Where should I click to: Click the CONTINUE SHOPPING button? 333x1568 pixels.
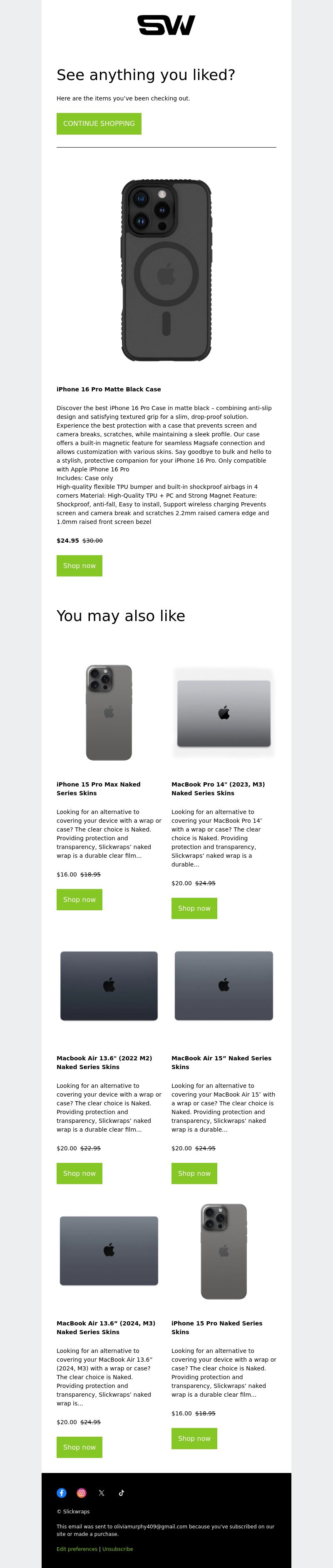pos(99,123)
